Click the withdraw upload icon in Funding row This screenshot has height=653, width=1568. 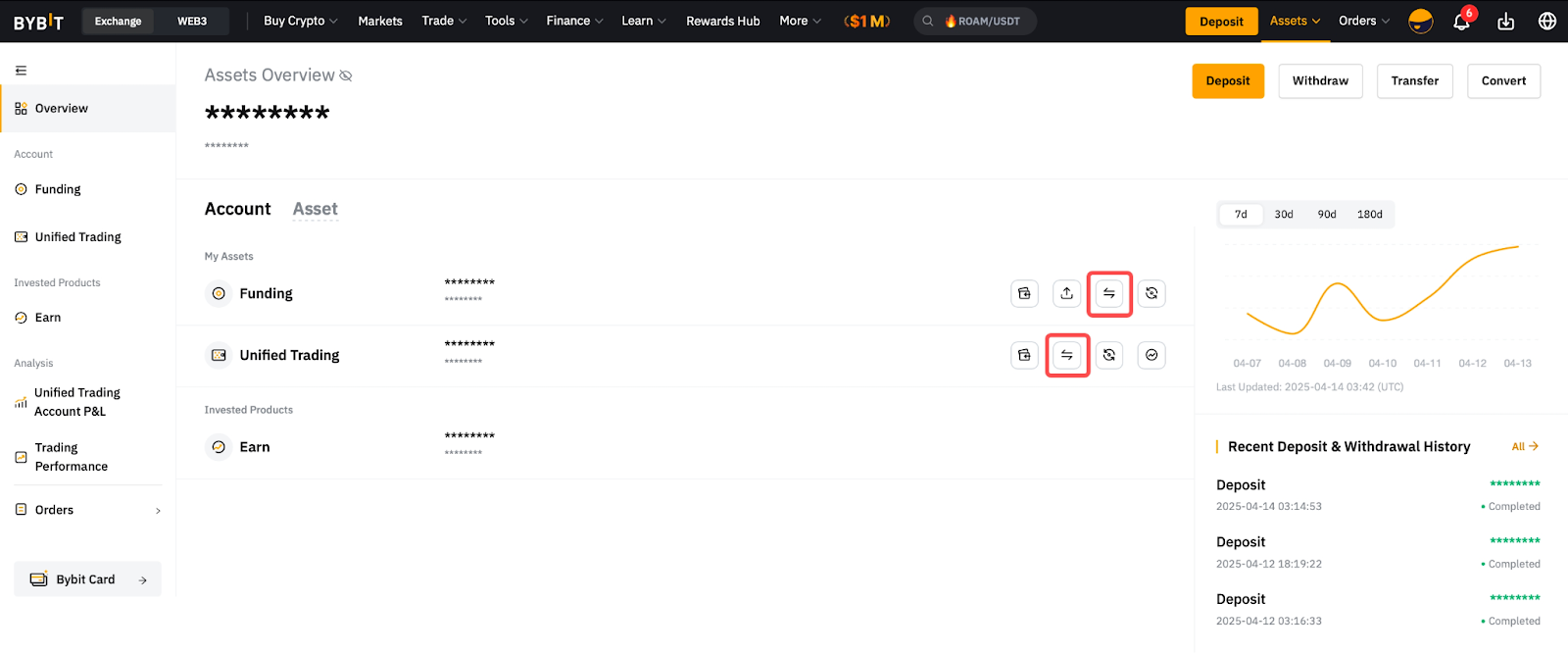1066,293
